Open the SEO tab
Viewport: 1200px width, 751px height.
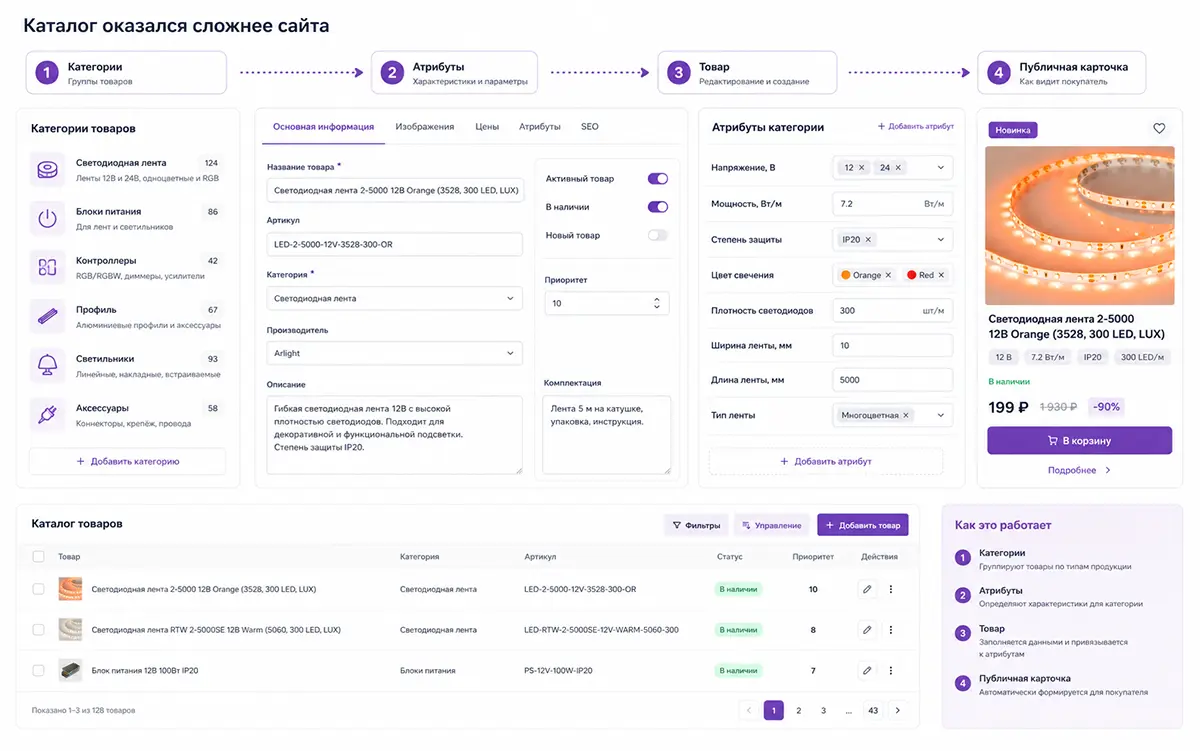pyautogui.click(x=590, y=127)
